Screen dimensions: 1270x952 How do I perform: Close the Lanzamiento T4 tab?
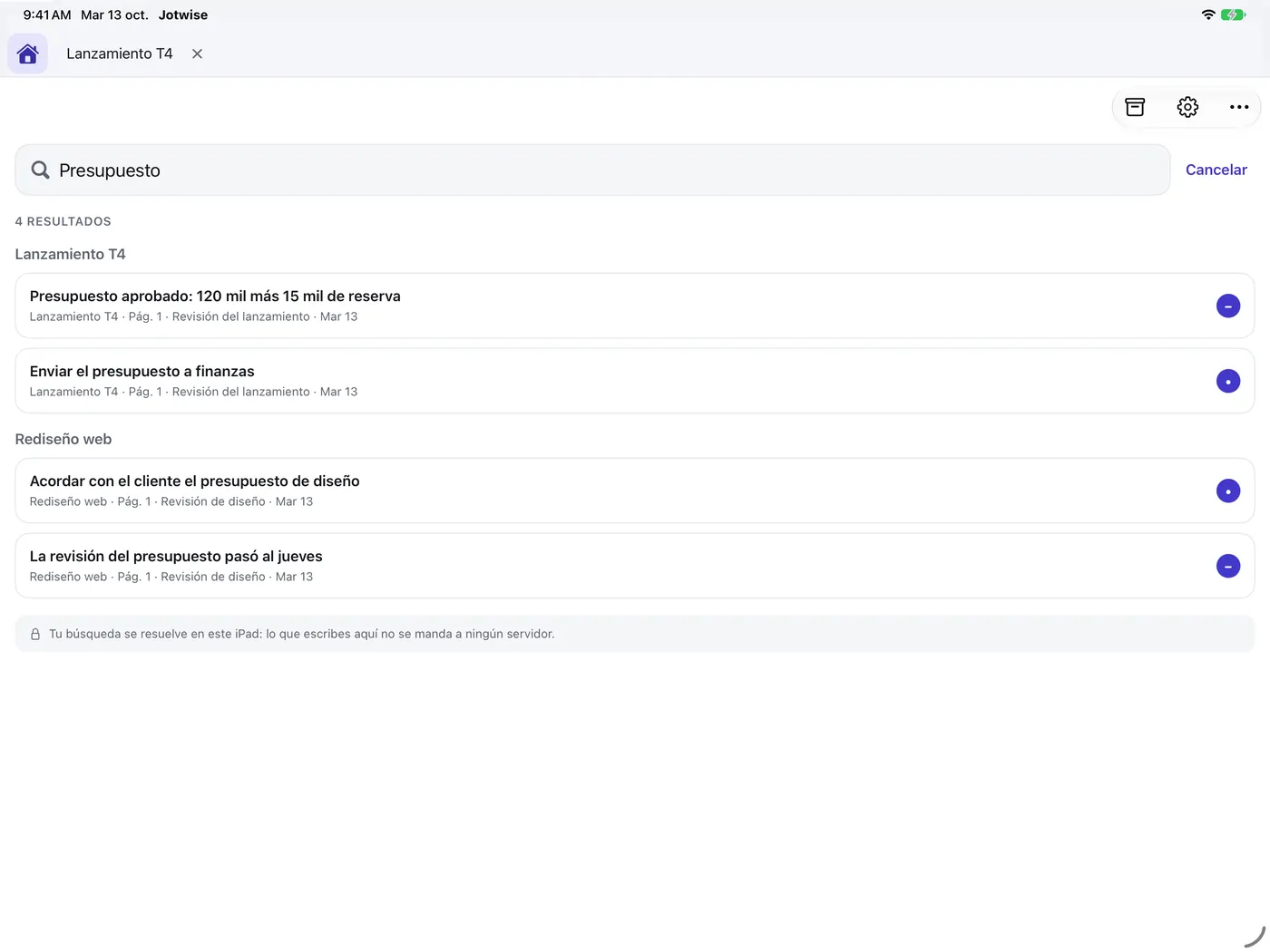click(x=197, y=53)
